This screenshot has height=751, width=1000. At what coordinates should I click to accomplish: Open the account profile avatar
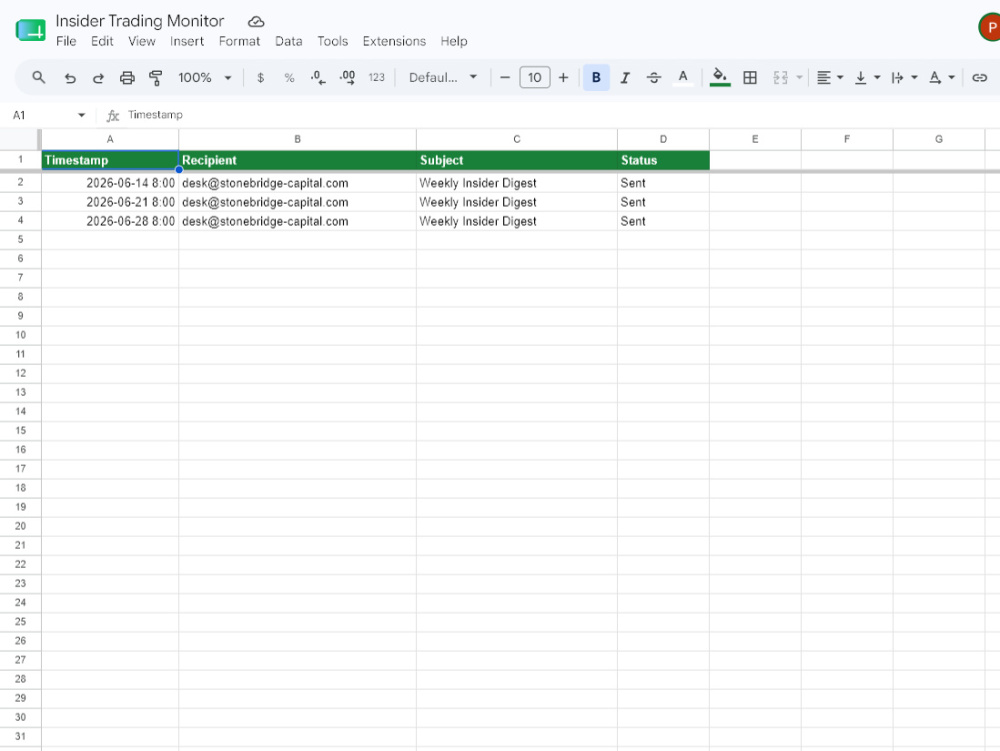click(990, 27)
